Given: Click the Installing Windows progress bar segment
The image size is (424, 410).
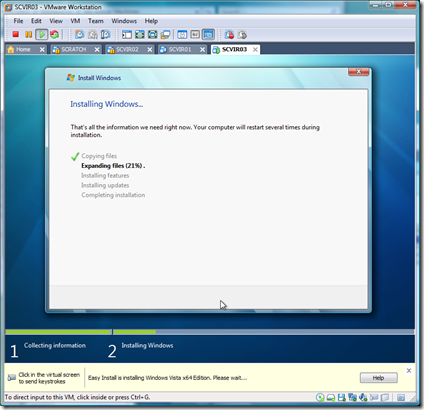Looking at the screenshot, I should pyautogui.click(x=264, y=332).
